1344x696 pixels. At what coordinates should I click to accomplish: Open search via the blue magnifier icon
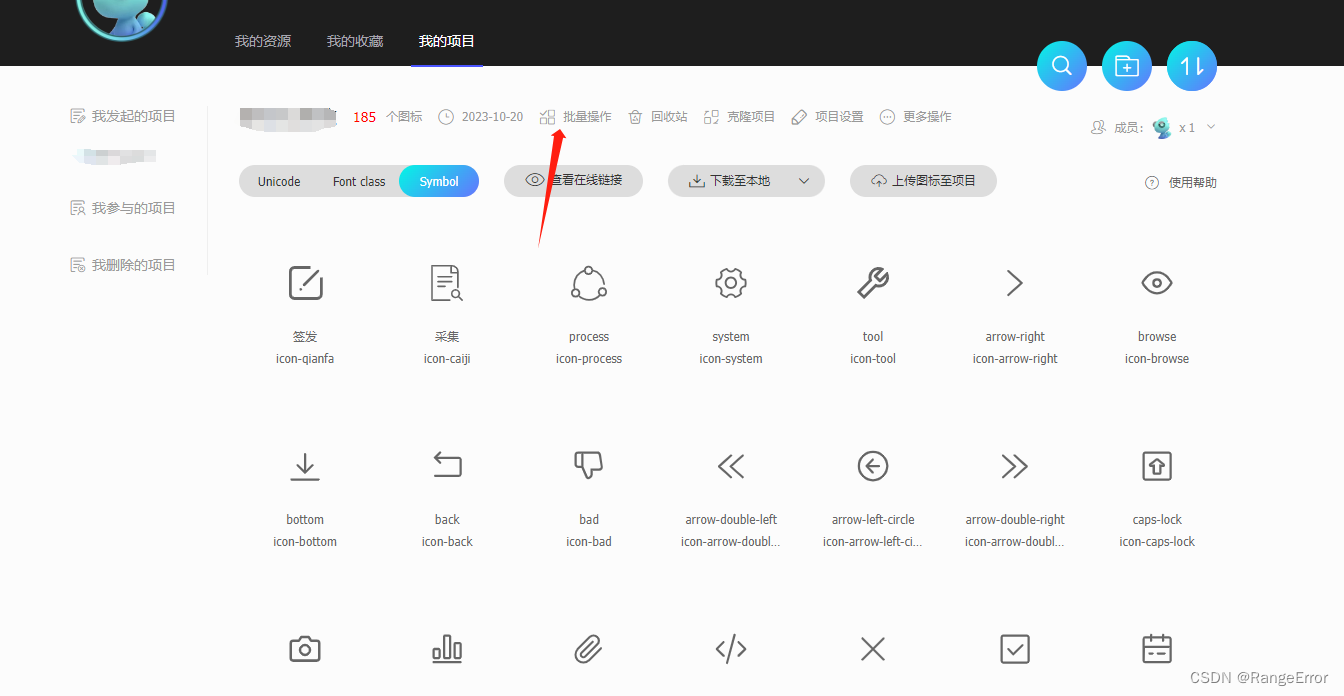[x=1061, y=64]
